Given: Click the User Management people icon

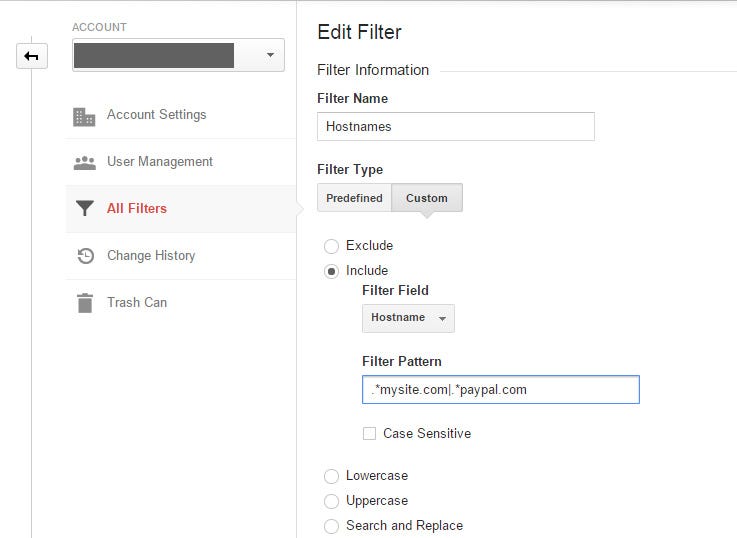Looking at the screenshot, I should 85,162.
